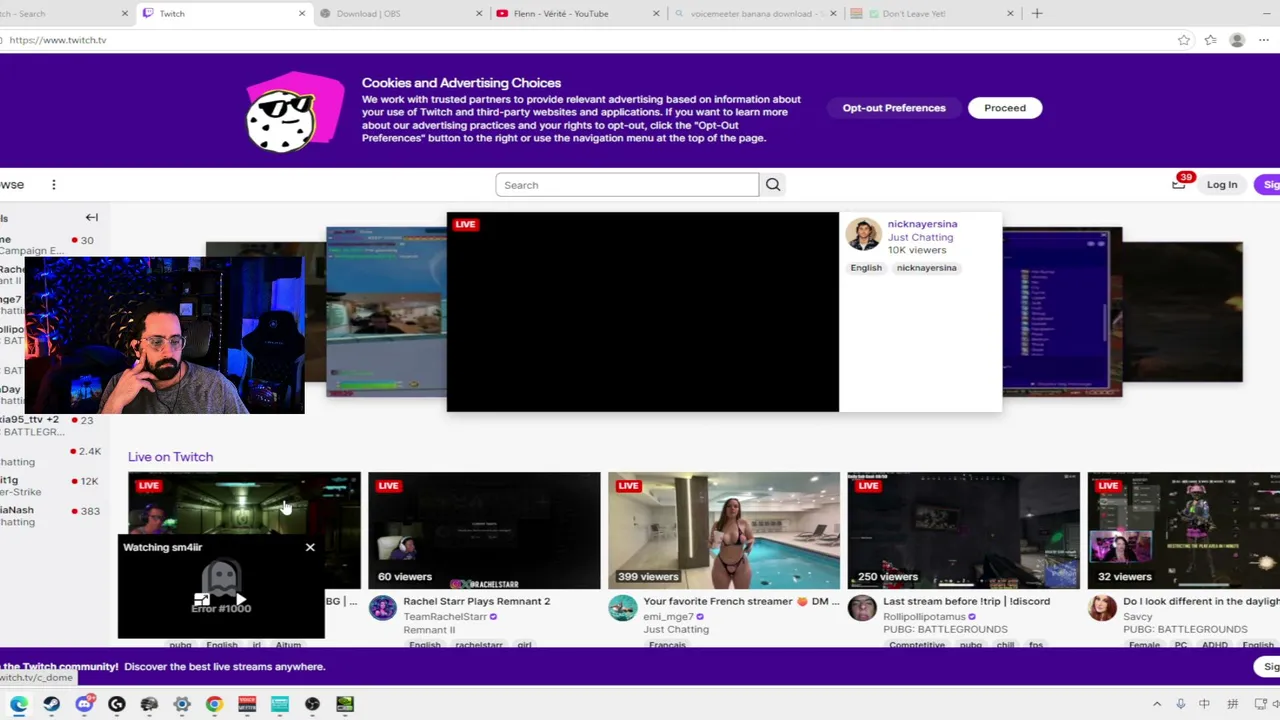Open 'Last stream before !trip | !discord' title
This screenshot has height=720, width=1280.
[x=966, y=601]
